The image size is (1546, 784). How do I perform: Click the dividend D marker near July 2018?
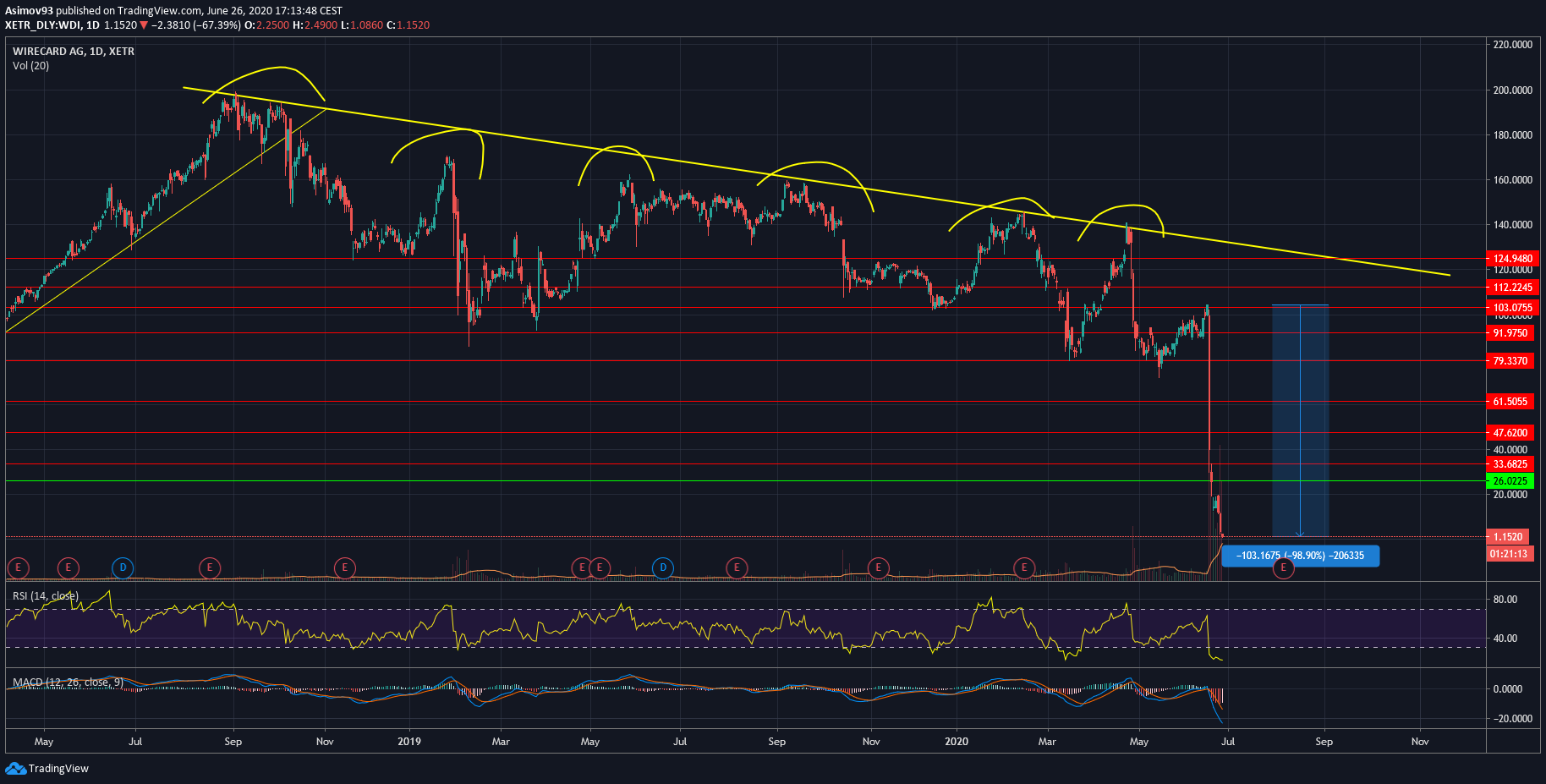click(x=123, y=567)
